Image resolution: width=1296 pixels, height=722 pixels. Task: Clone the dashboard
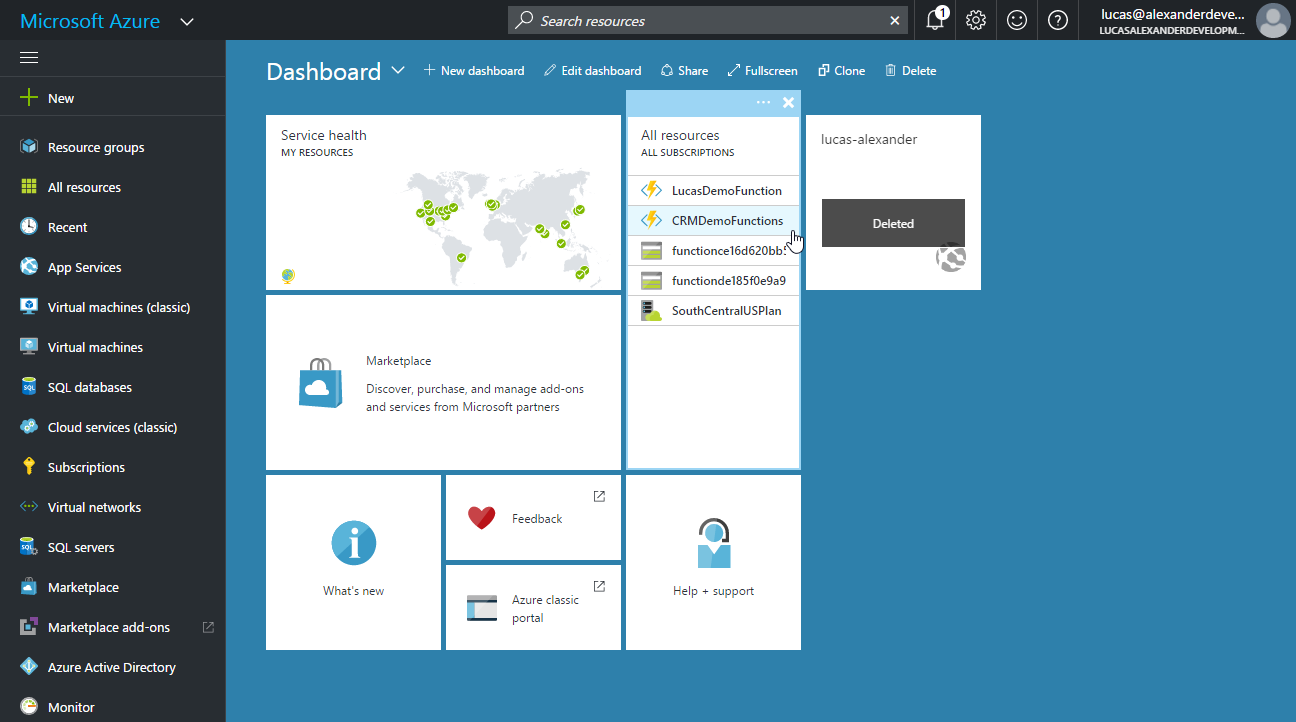[841, 71]
